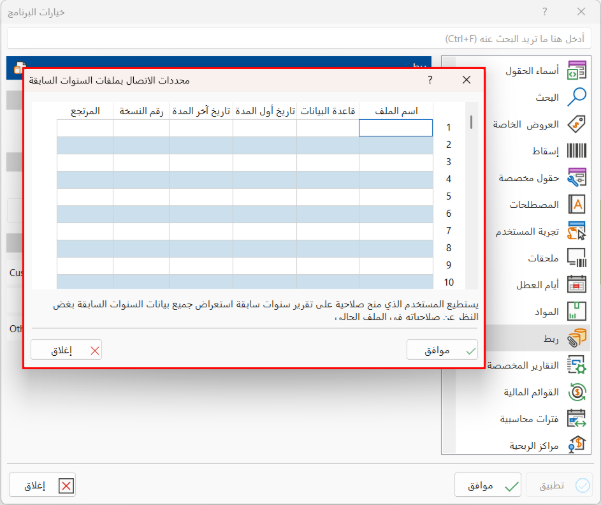Click the حقول مخصصة sidebar icon
The width and height of the screenshot is (601, 505).
[x=576, y=178]
